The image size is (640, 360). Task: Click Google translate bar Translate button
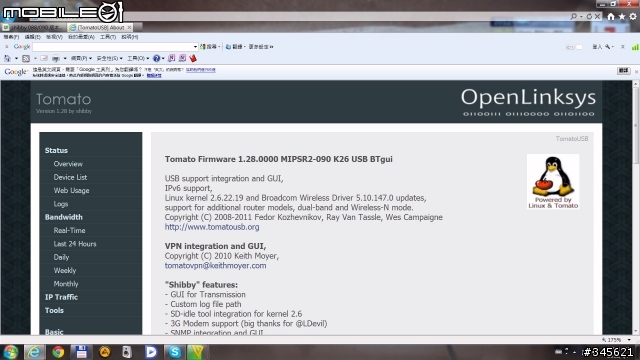point(623,71)
